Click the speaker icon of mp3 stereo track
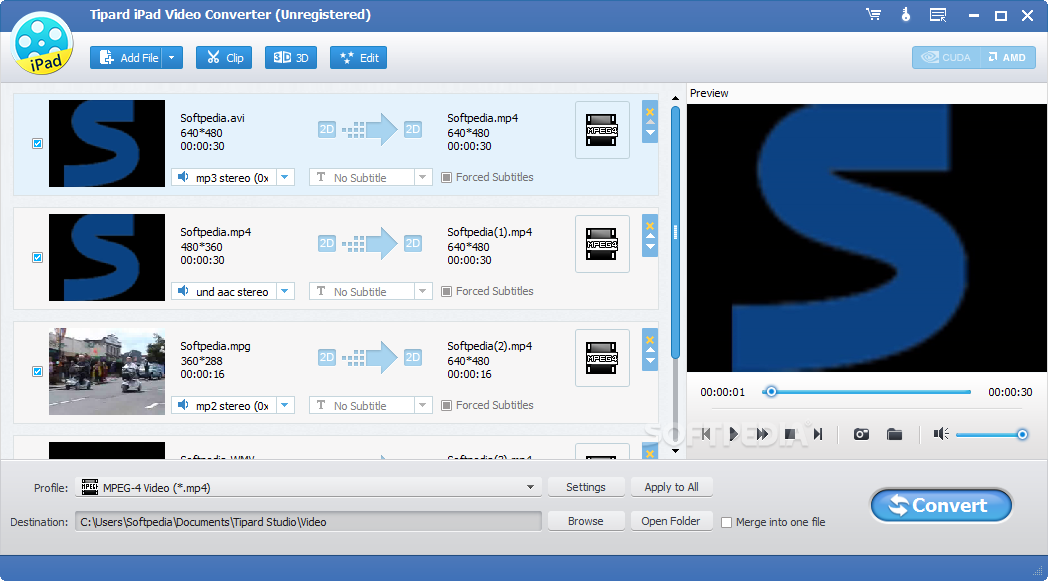This screenshot has height=581, width=1048. (183, 177)
